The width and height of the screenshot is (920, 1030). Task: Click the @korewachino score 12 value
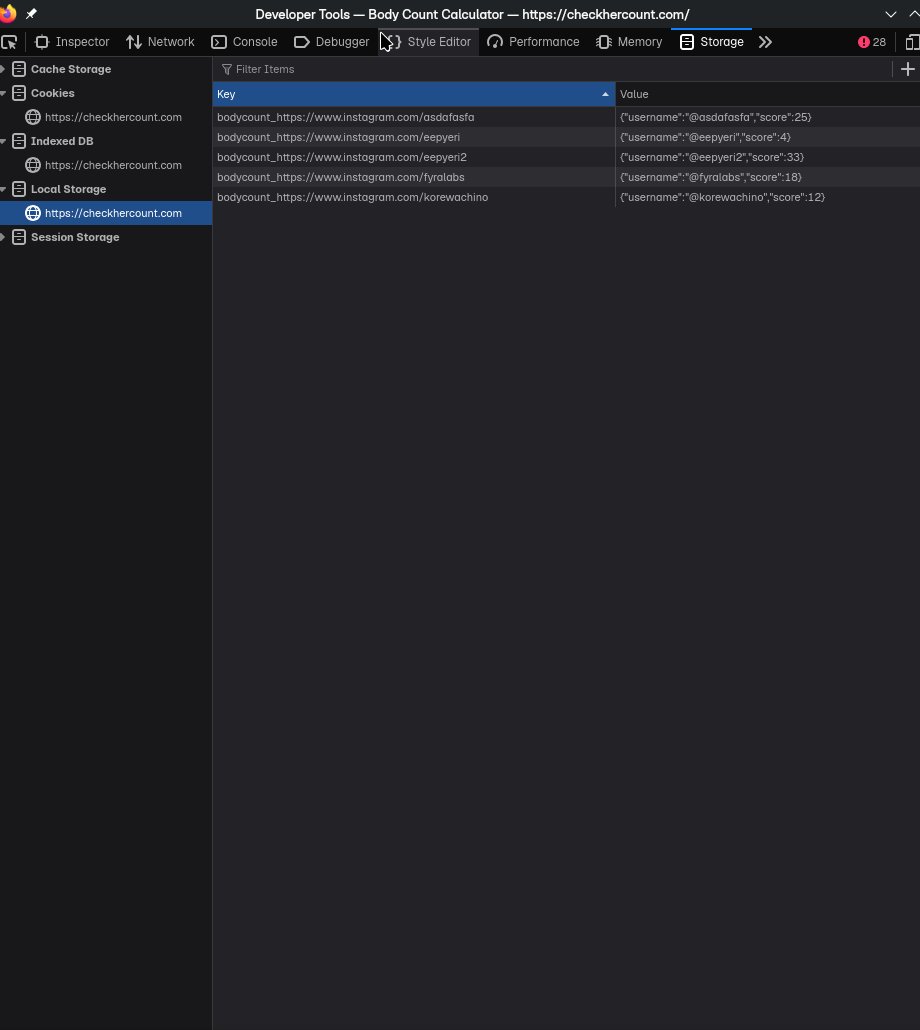(722, 197)
